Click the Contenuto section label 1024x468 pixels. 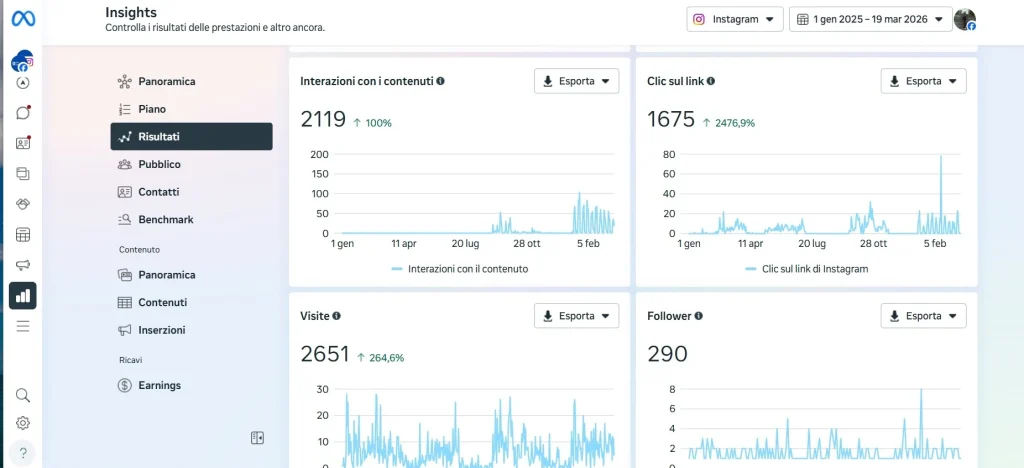click(139, 249)
